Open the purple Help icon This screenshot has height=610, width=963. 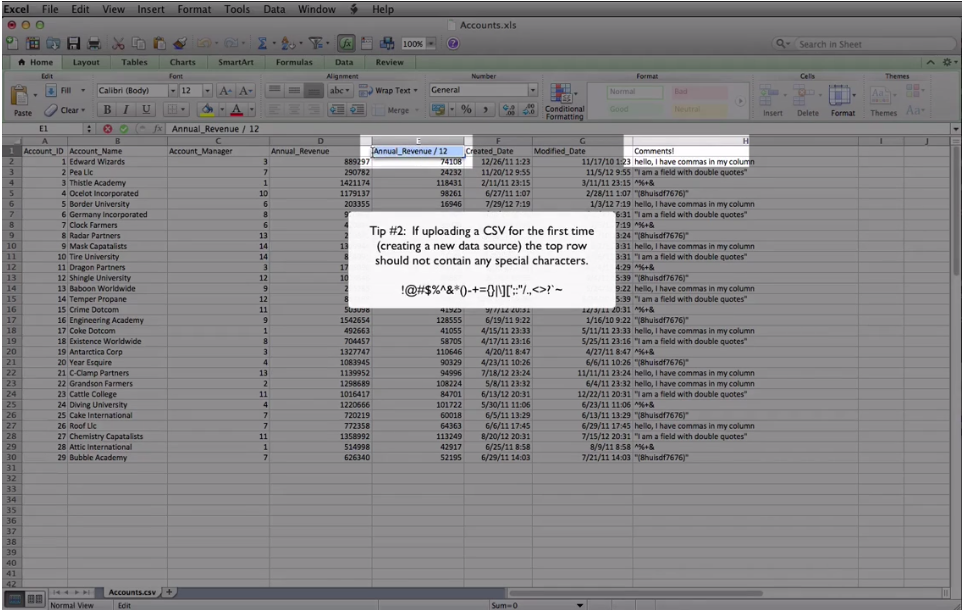453,44
